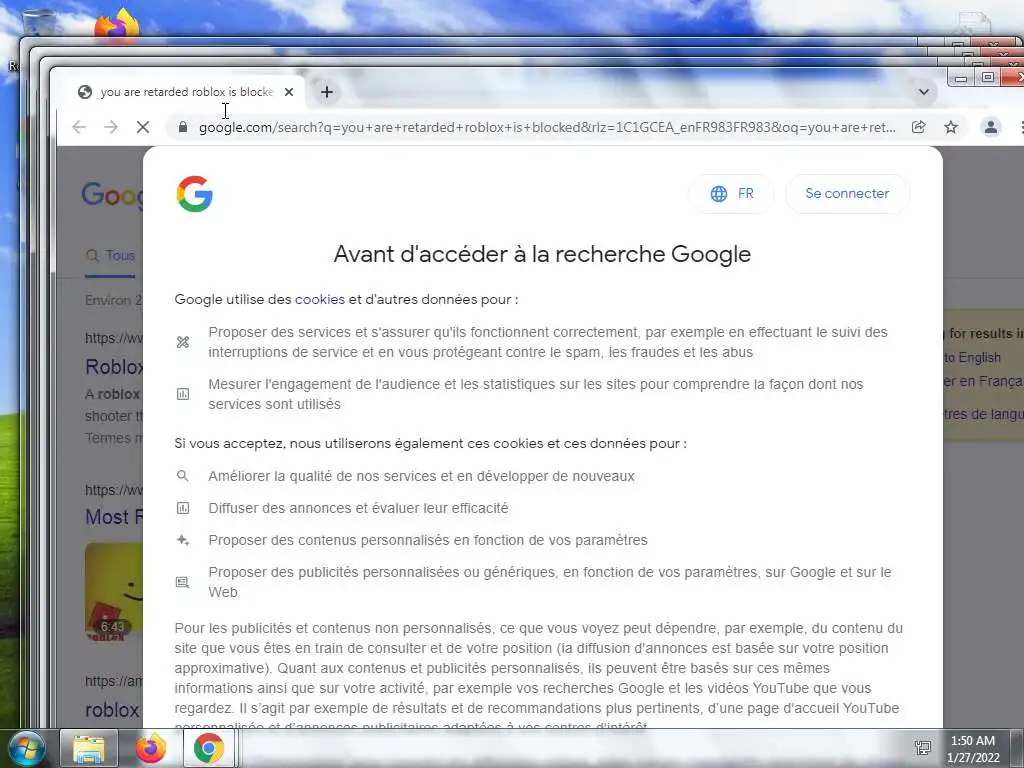Bookmark this page with the star icon
The image size is (1024, 768).
(x=951, y=127)
